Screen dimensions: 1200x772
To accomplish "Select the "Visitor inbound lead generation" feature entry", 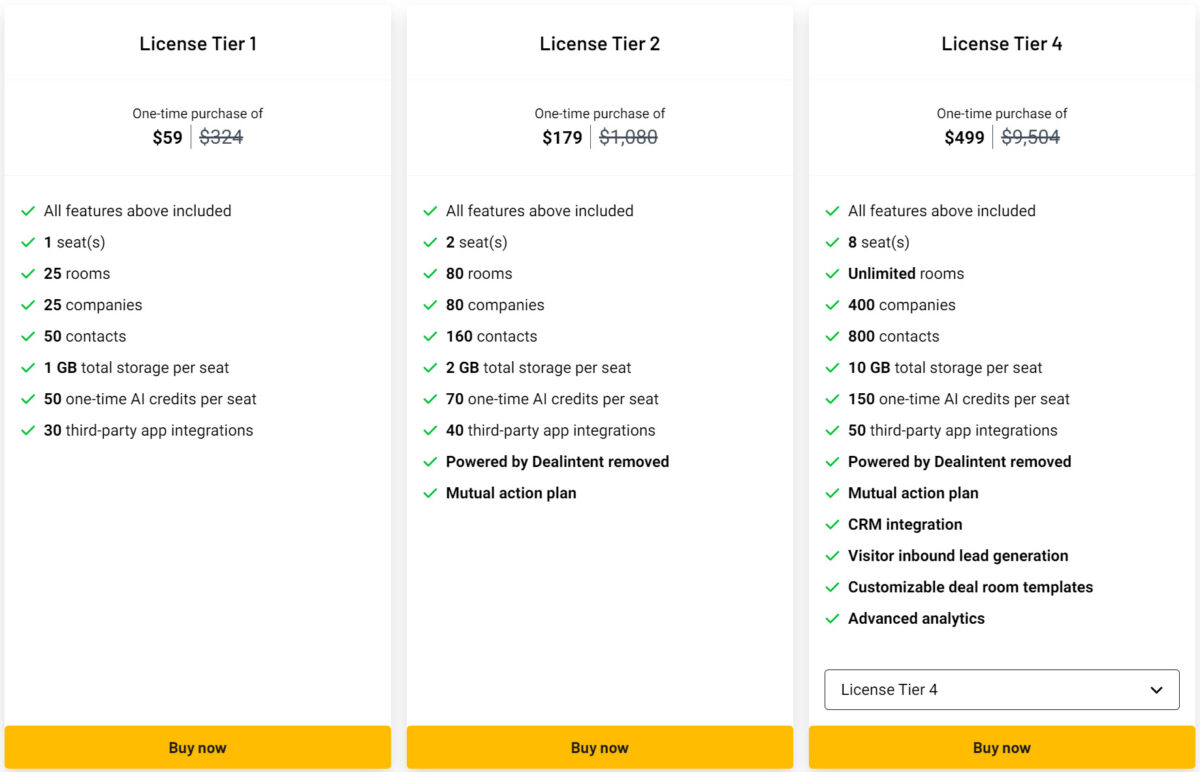I will point(958,556).
